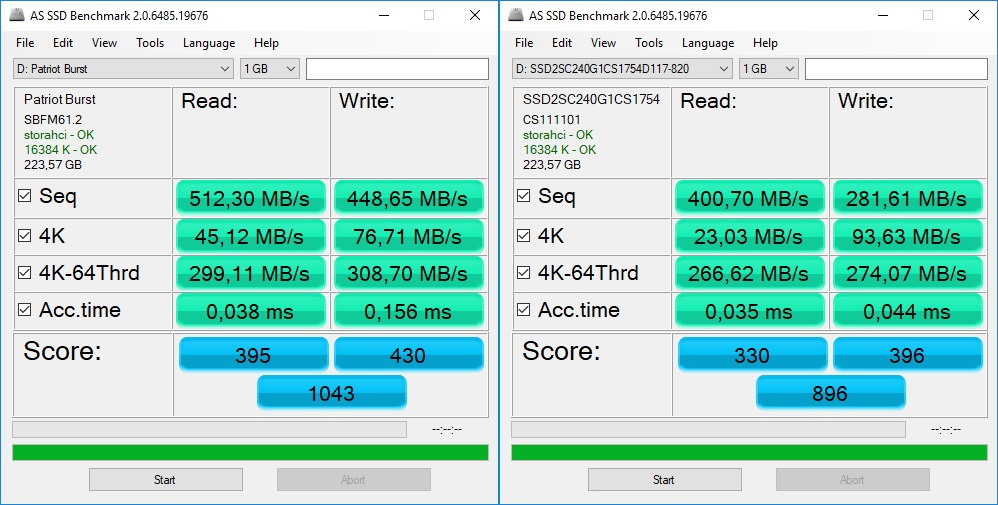
Task: Click the empty gray progress bar in right window
Action: click(x=708, y=429)
